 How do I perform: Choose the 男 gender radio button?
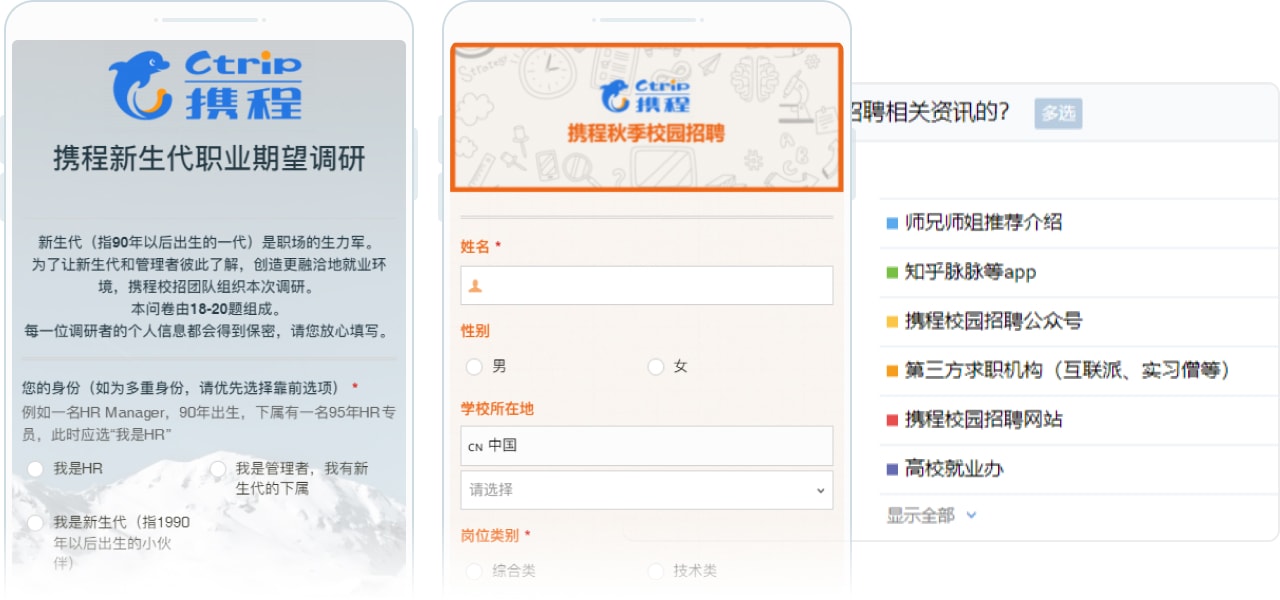point(474,367)
